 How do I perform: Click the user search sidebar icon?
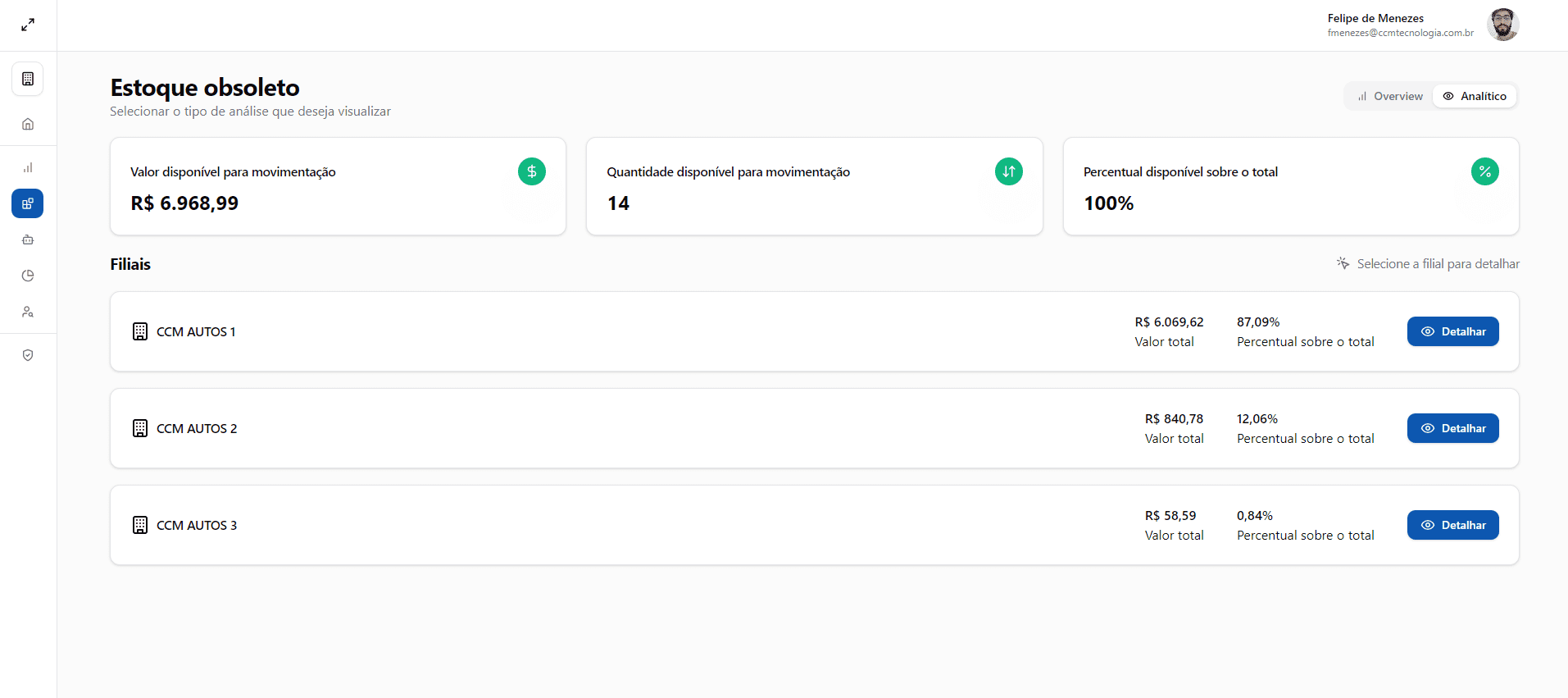28,312
